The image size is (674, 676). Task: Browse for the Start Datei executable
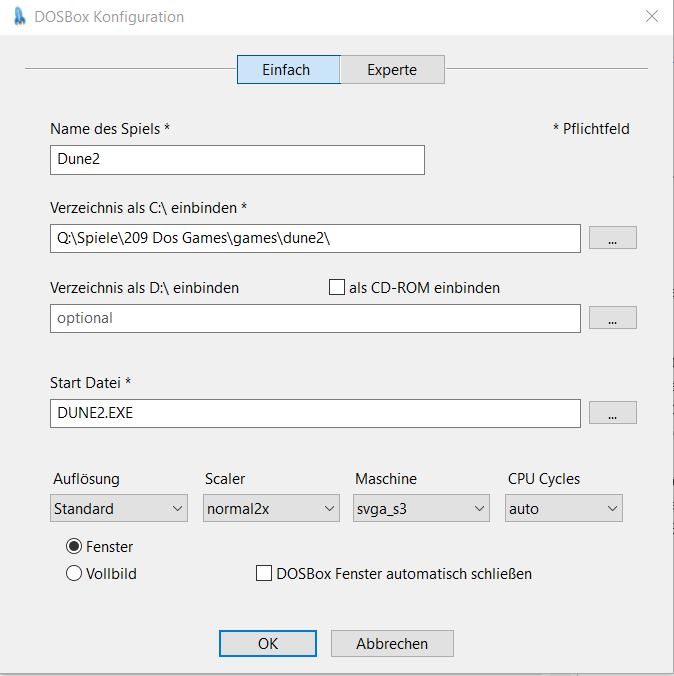tap(612, 413)
